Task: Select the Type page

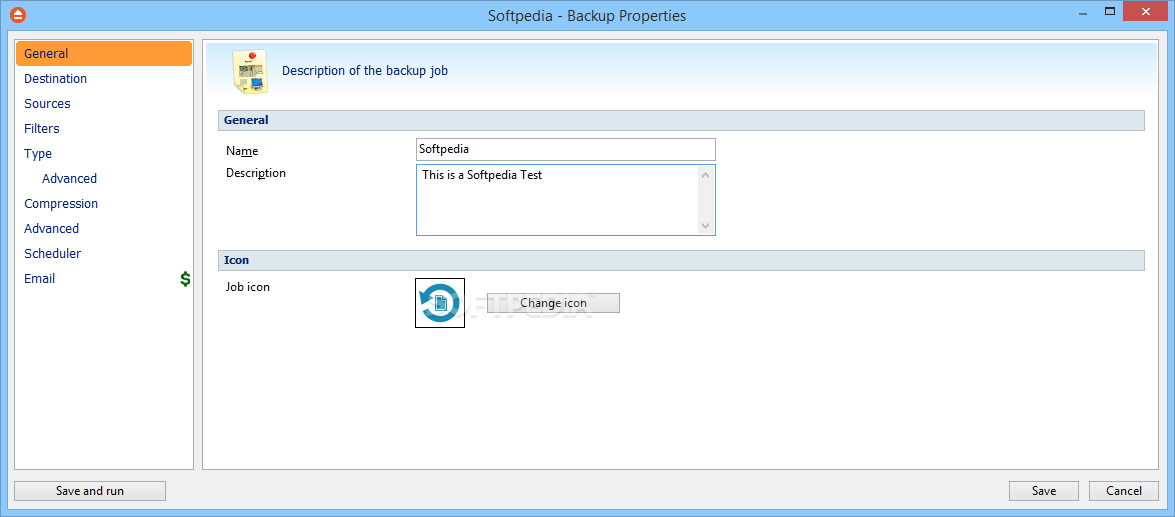Action: (104, 154)
